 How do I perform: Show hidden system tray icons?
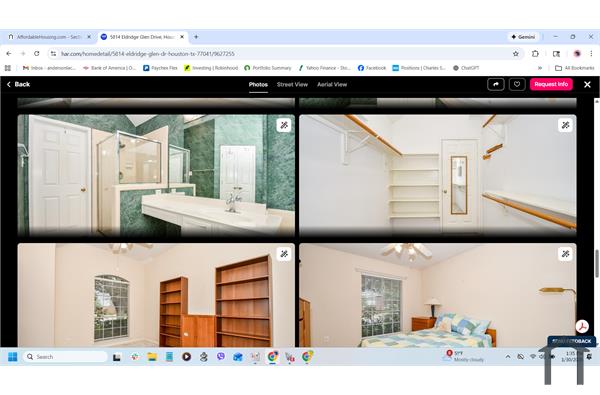[508, 357]
